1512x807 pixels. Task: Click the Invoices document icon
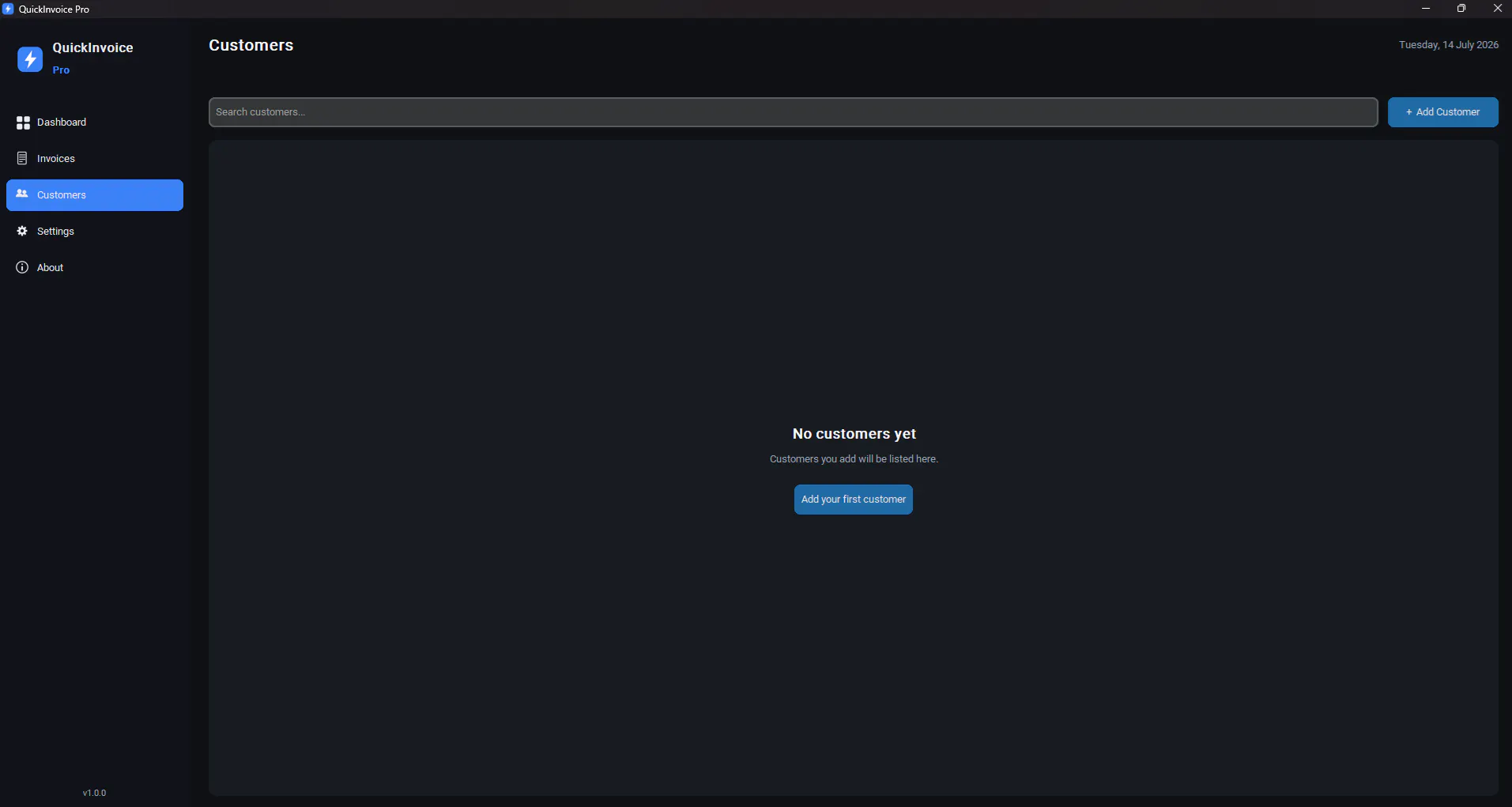(x=22, y=159)
